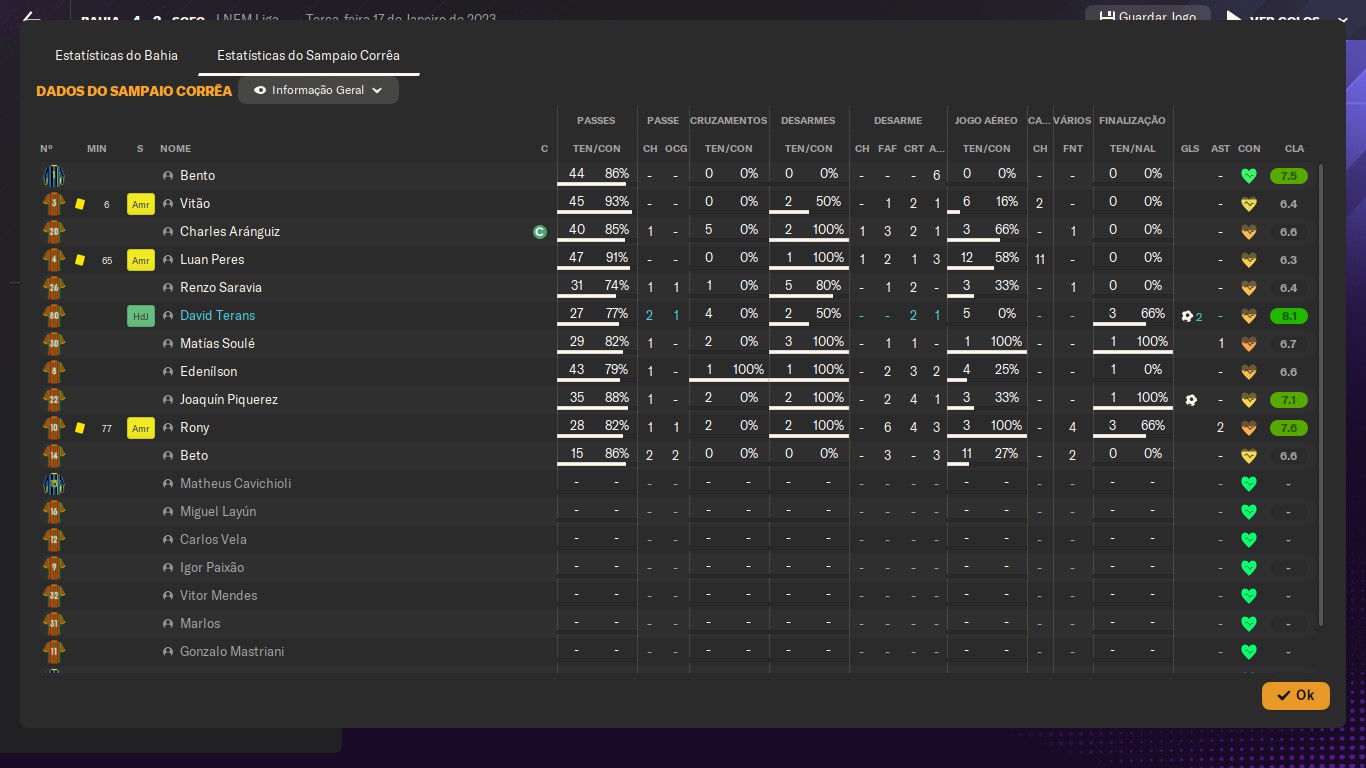
Task: Click David Terans 8.1 rating badge
Action: pos(1288,316)
